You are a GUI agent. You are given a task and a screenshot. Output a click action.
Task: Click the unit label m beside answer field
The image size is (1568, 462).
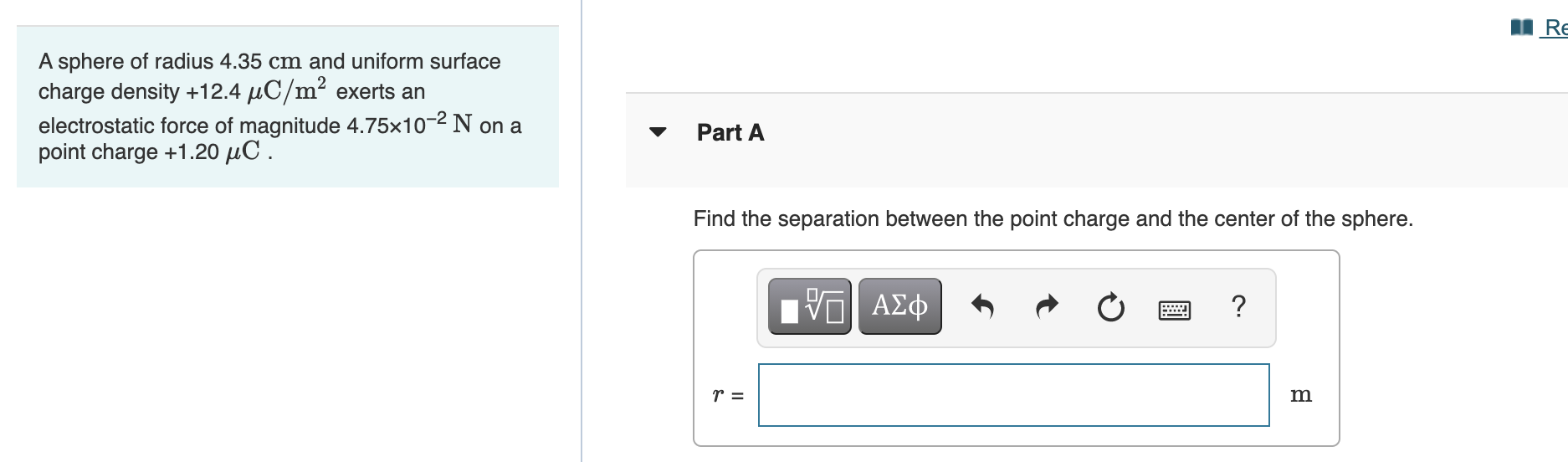(x=1301, y=394)
